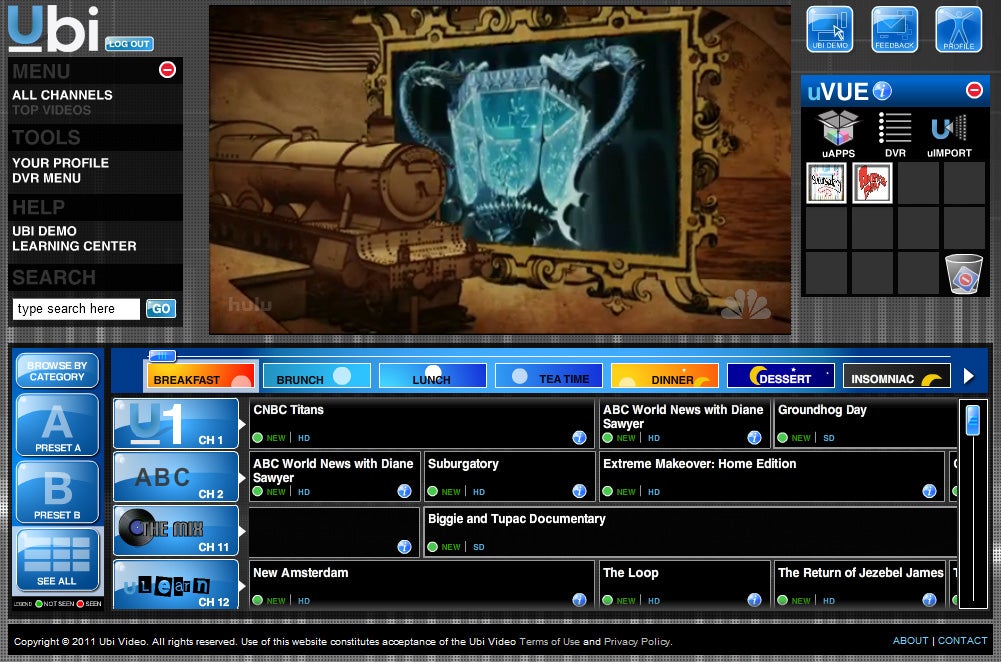
Task: Open TOP VIDEOS in the menu
Action: 52,110
